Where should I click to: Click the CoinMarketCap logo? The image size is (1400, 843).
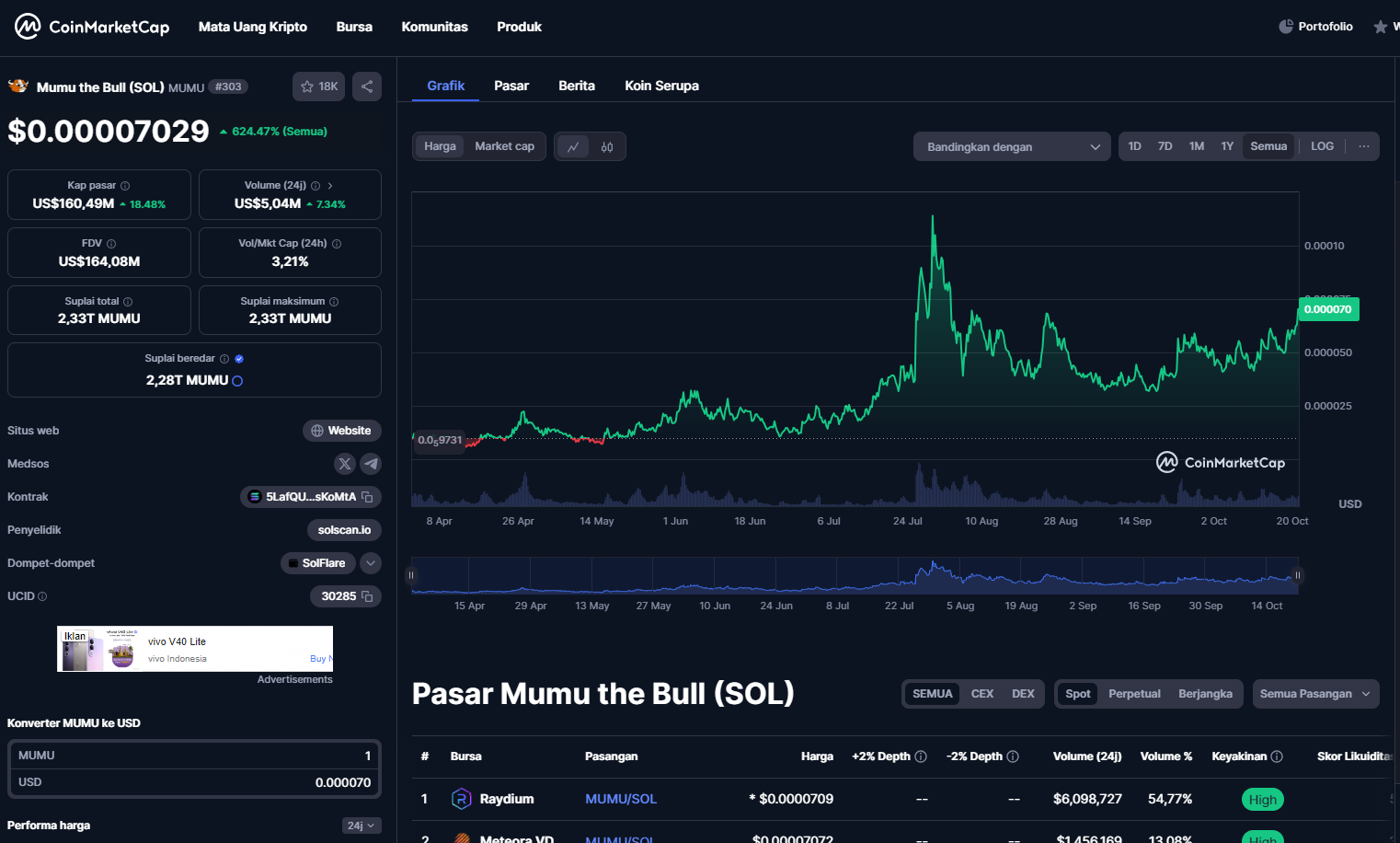tap(92, 27)
